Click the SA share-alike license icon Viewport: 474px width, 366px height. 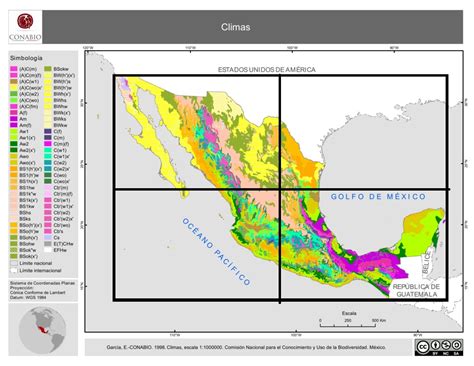[x=457, y=345]
